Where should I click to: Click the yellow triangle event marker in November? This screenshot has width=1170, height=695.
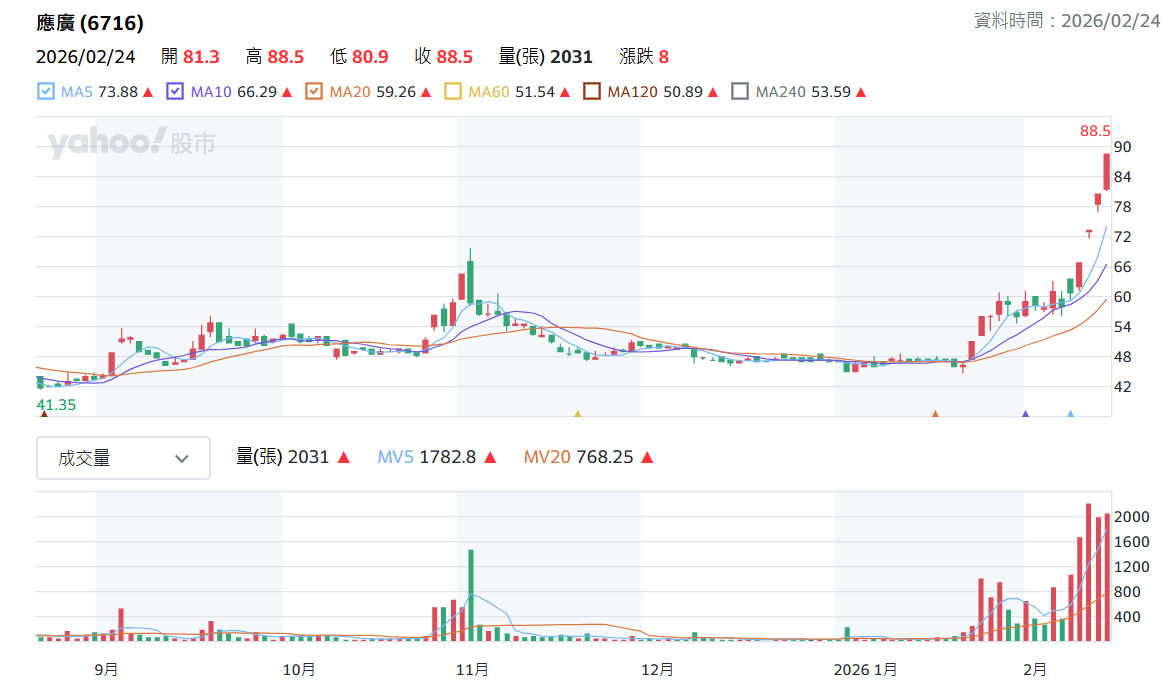(578, 413)
